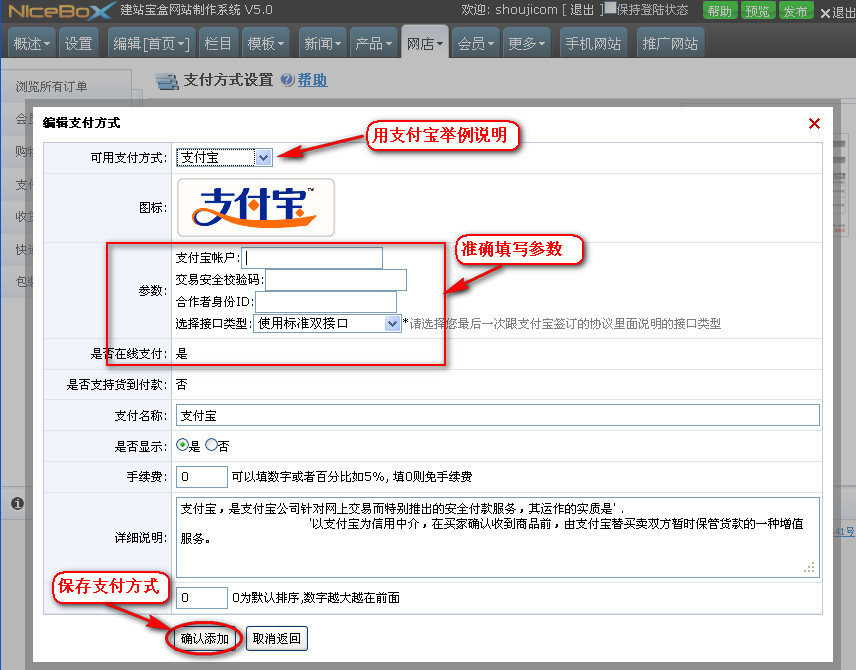Expand the 编辑[首页] menu
Viewport: 856px width, 670px height.
(151, 43)
